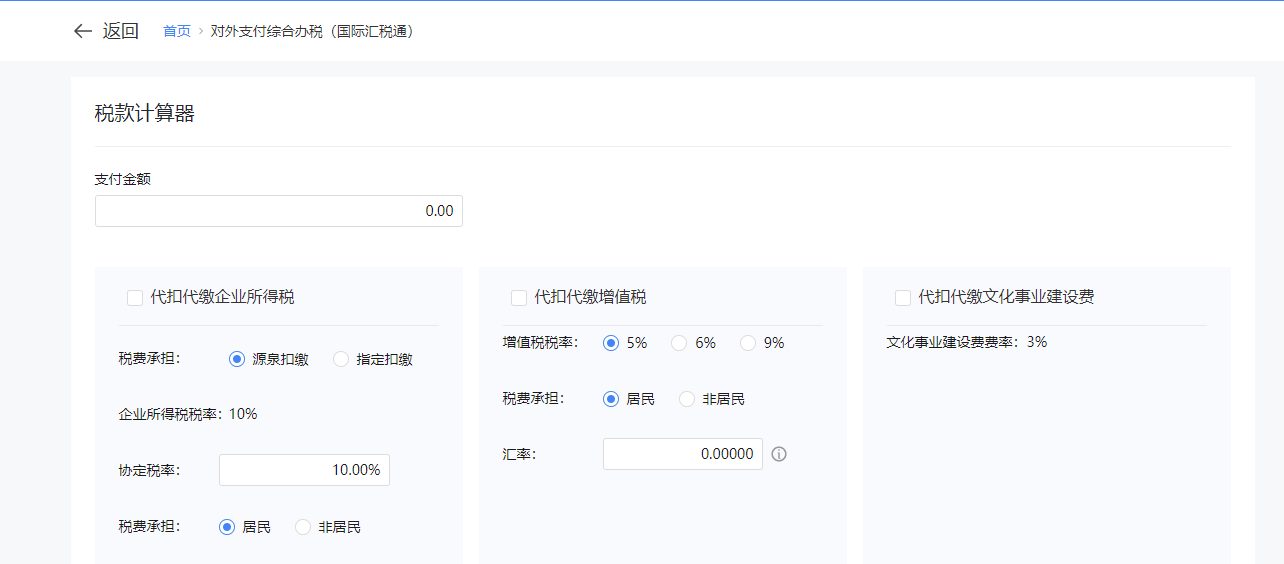1284x564 pixels.
Task: Choose 居民 in the 企业所得税 panel
Action: 227,527
